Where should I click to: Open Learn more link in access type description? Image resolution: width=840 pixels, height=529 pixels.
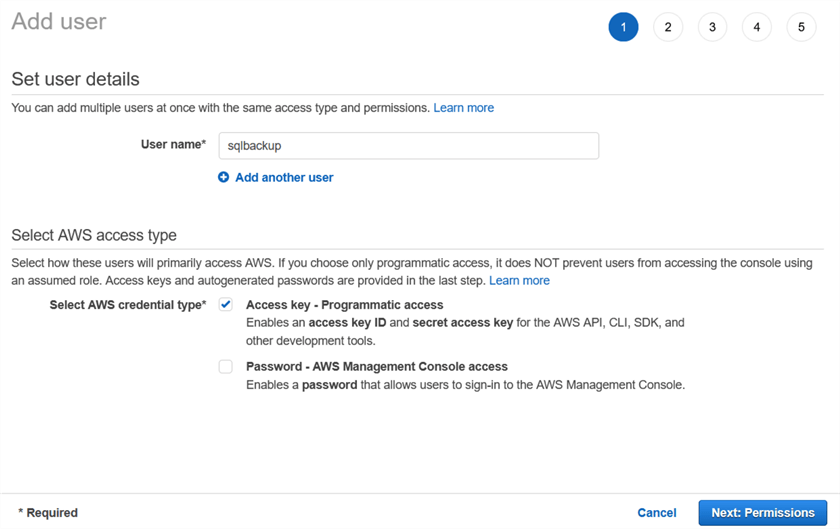click(519, 280)
